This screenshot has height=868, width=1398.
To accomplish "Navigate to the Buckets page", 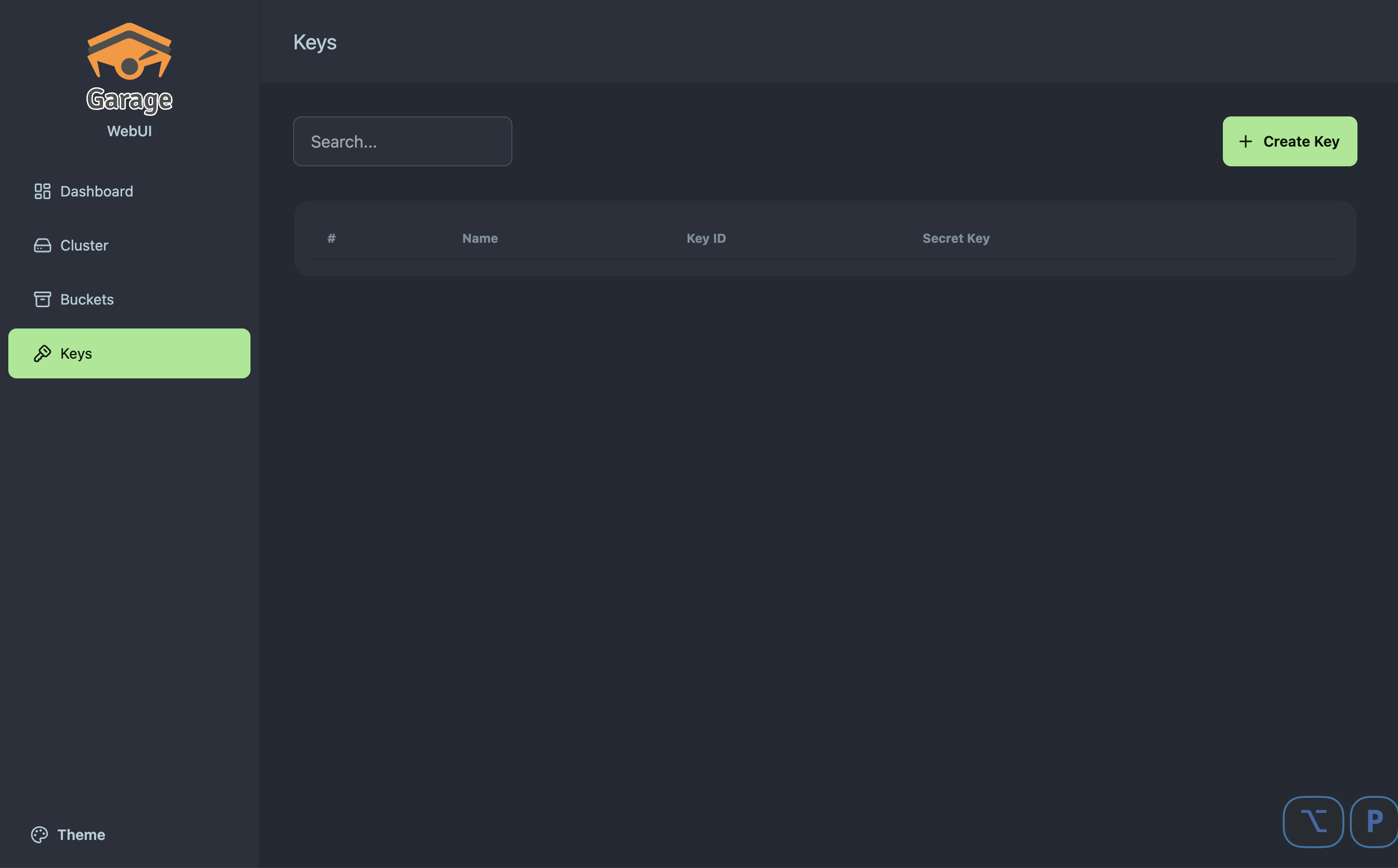I will (x=87, y=300).
